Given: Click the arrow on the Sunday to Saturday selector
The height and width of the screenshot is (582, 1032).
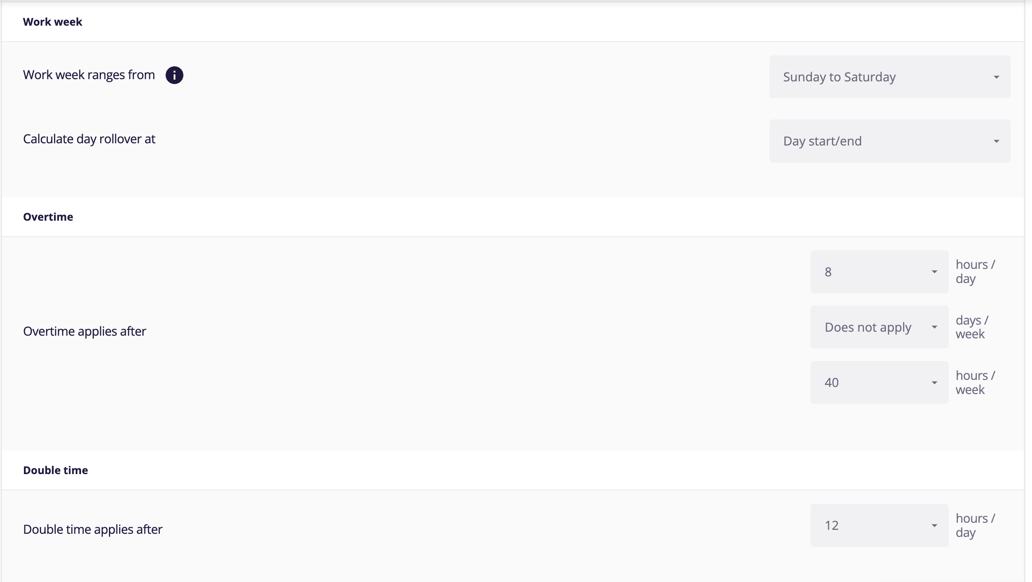Looking at the screenshot, I should [x=996, y=77].
